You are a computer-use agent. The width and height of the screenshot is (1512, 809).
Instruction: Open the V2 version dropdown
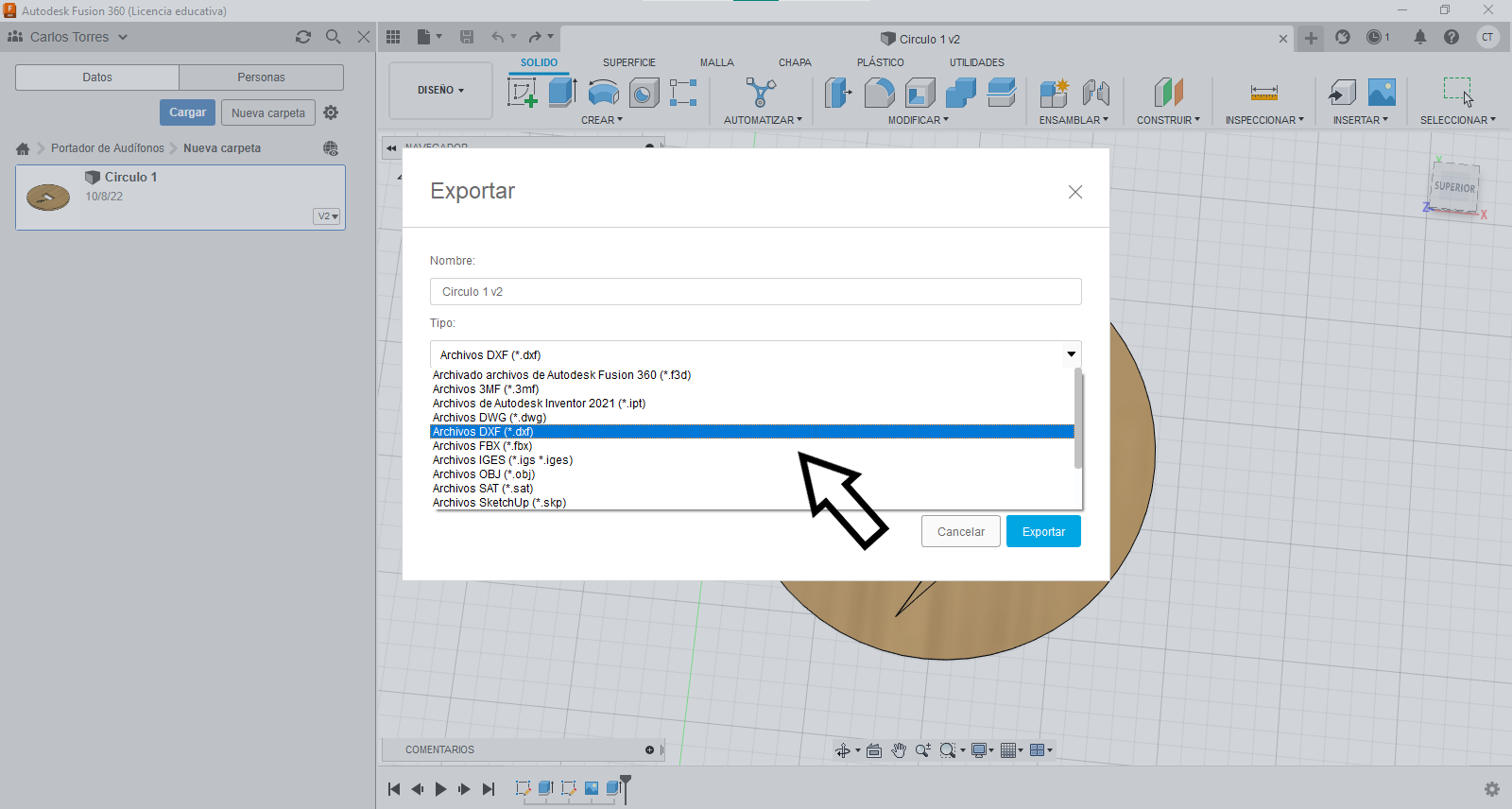tap(327, 216)
